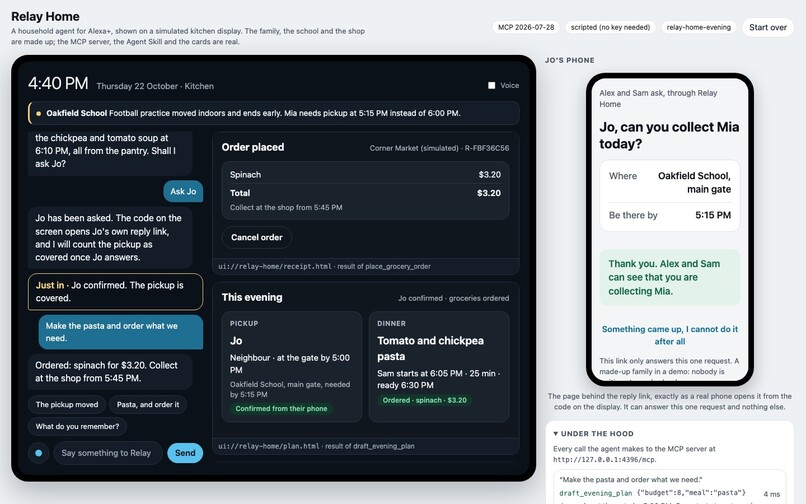
Task: Click the 'Ordered · spinach · $3.20' badge
Action: click(x=425, y=400)
